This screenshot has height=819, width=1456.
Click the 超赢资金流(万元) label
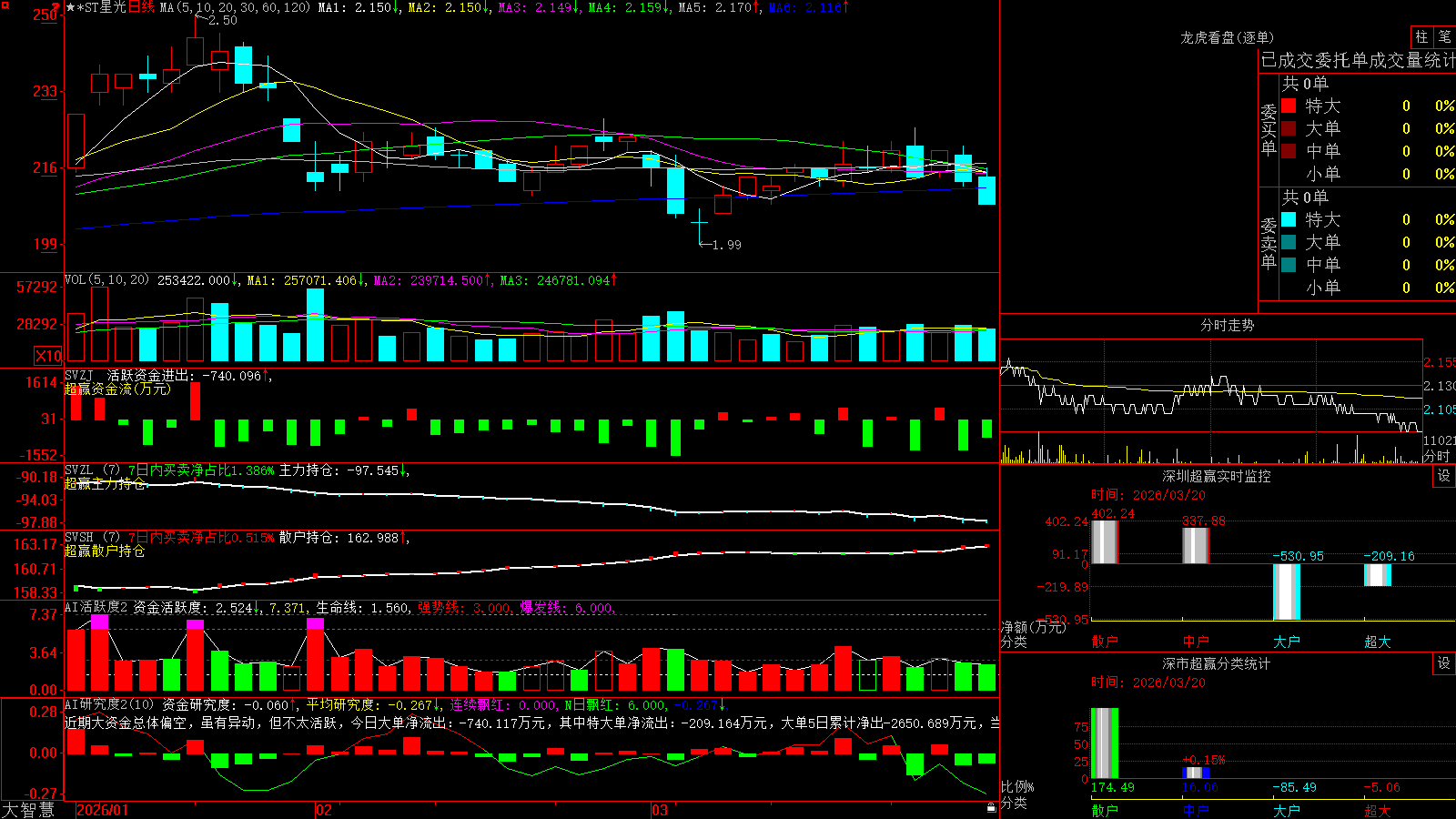pos(117,389)
